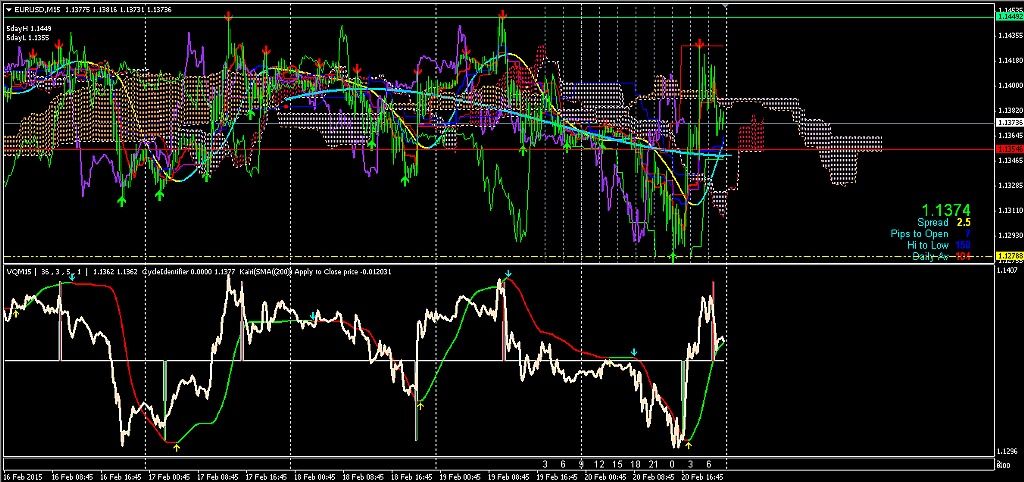Viewport: 1024px width, 482px height.
Task: Select the hour marker 12 above the time axis
Action: tap(598, 465)
